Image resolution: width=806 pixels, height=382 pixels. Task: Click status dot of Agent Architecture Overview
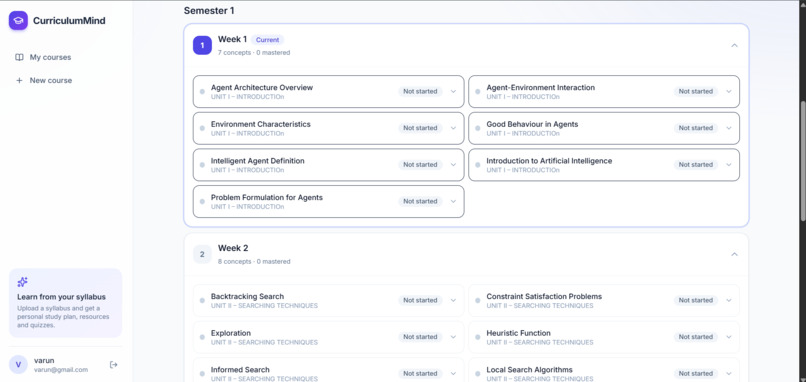[x=202, y=92]
